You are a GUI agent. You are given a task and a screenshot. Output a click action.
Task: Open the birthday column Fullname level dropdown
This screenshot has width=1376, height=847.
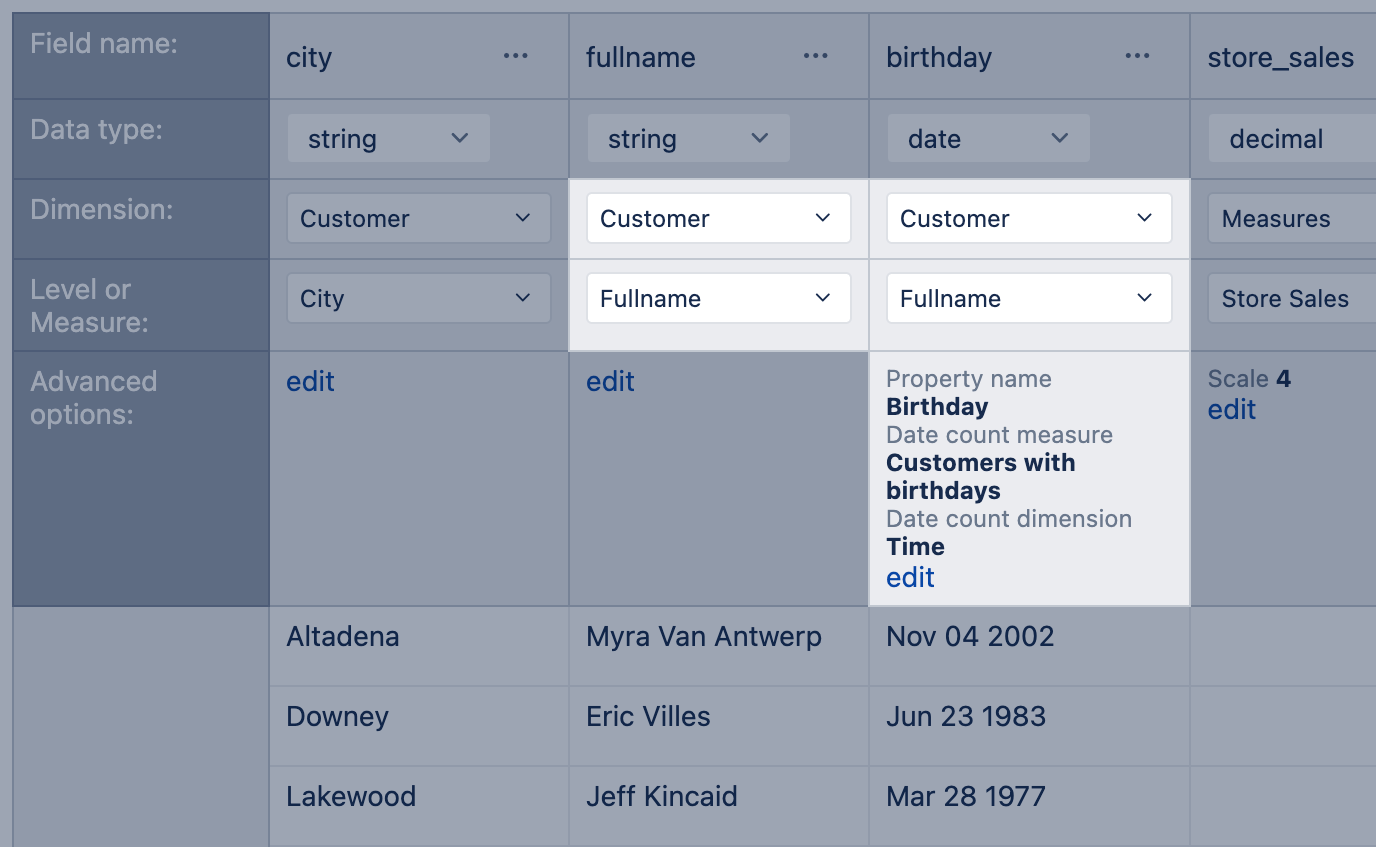1029,299
